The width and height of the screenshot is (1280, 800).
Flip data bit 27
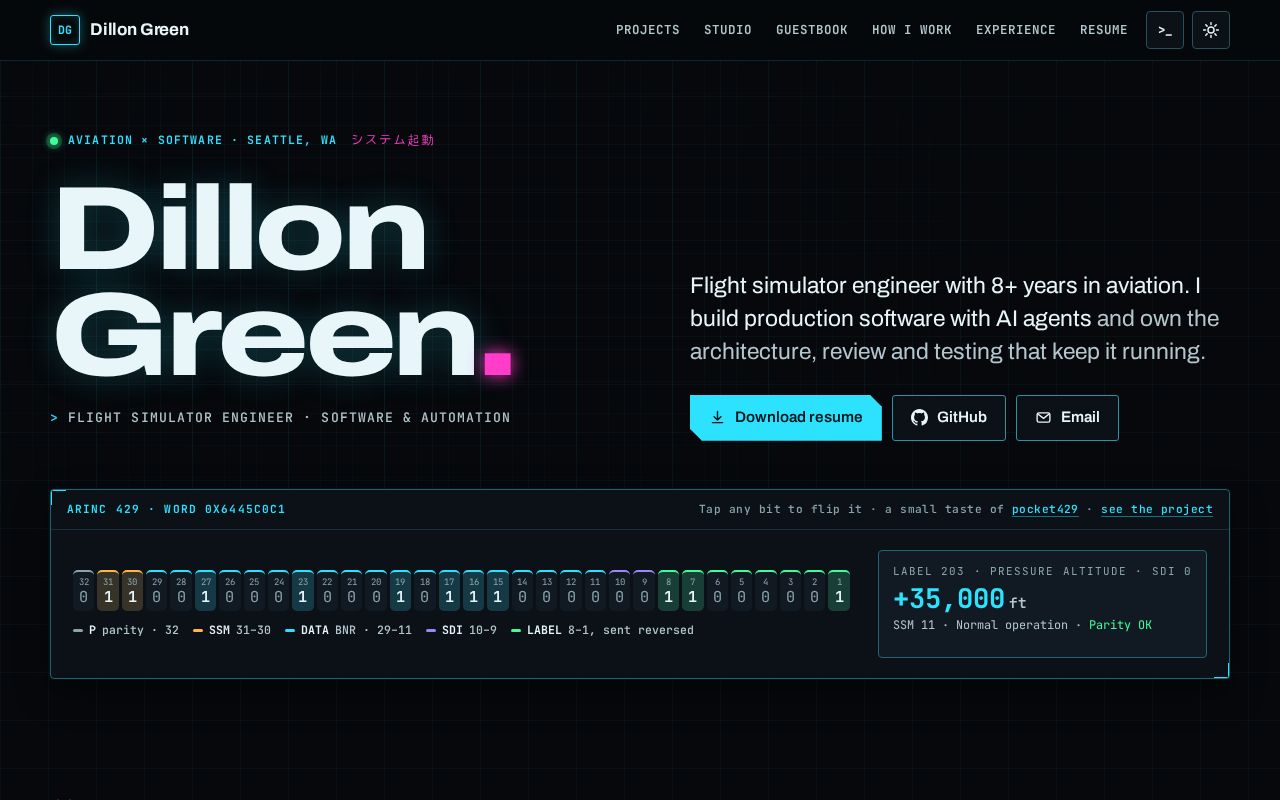point(206,591)
